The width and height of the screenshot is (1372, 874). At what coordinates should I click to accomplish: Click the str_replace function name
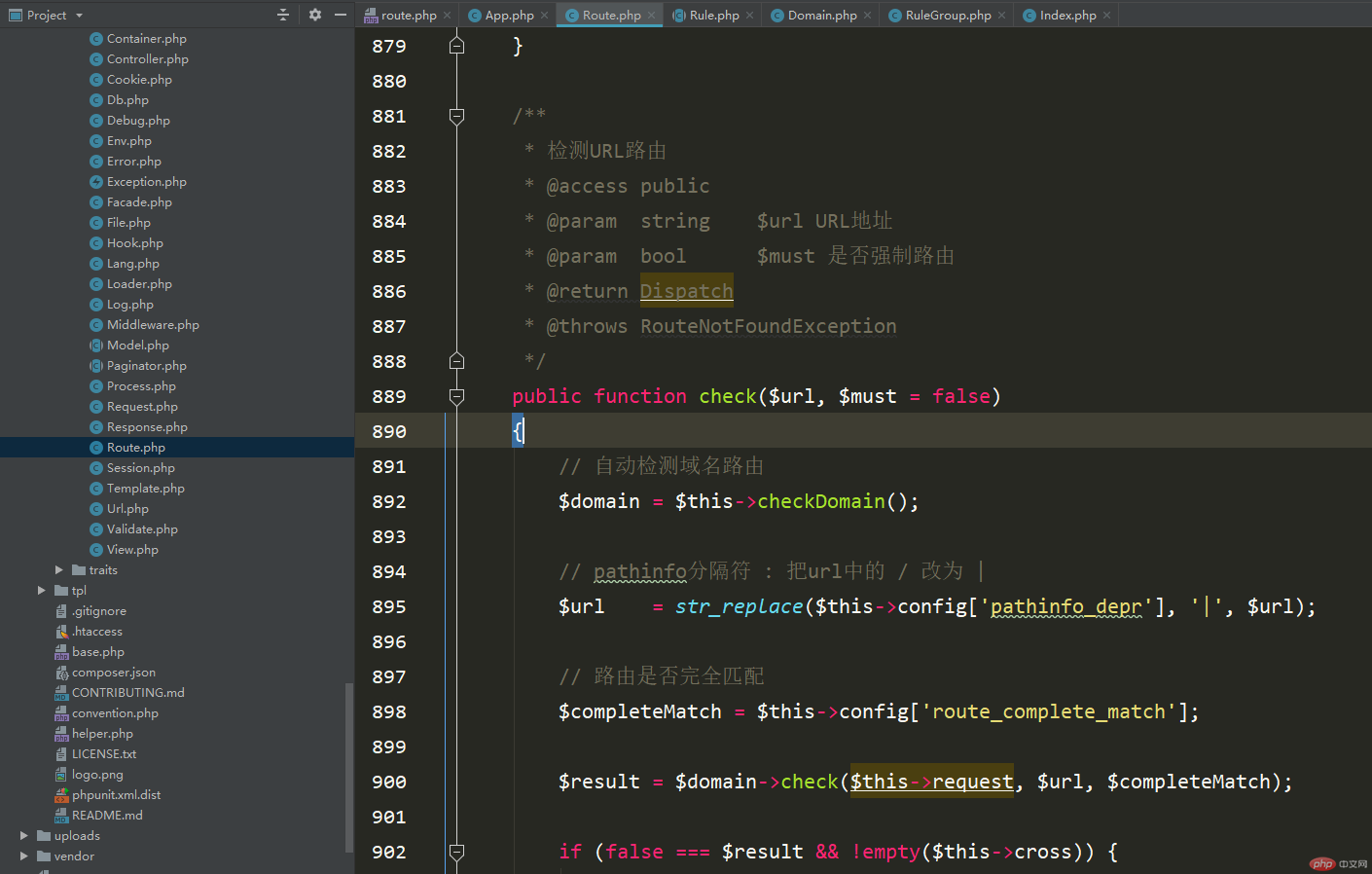[x=740, y=606]
